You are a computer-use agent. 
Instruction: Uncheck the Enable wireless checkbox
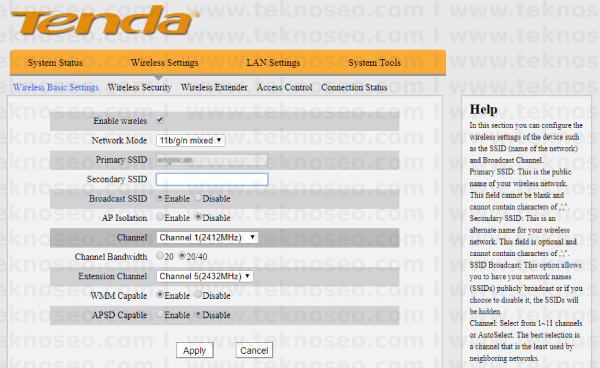pos(160,120)
